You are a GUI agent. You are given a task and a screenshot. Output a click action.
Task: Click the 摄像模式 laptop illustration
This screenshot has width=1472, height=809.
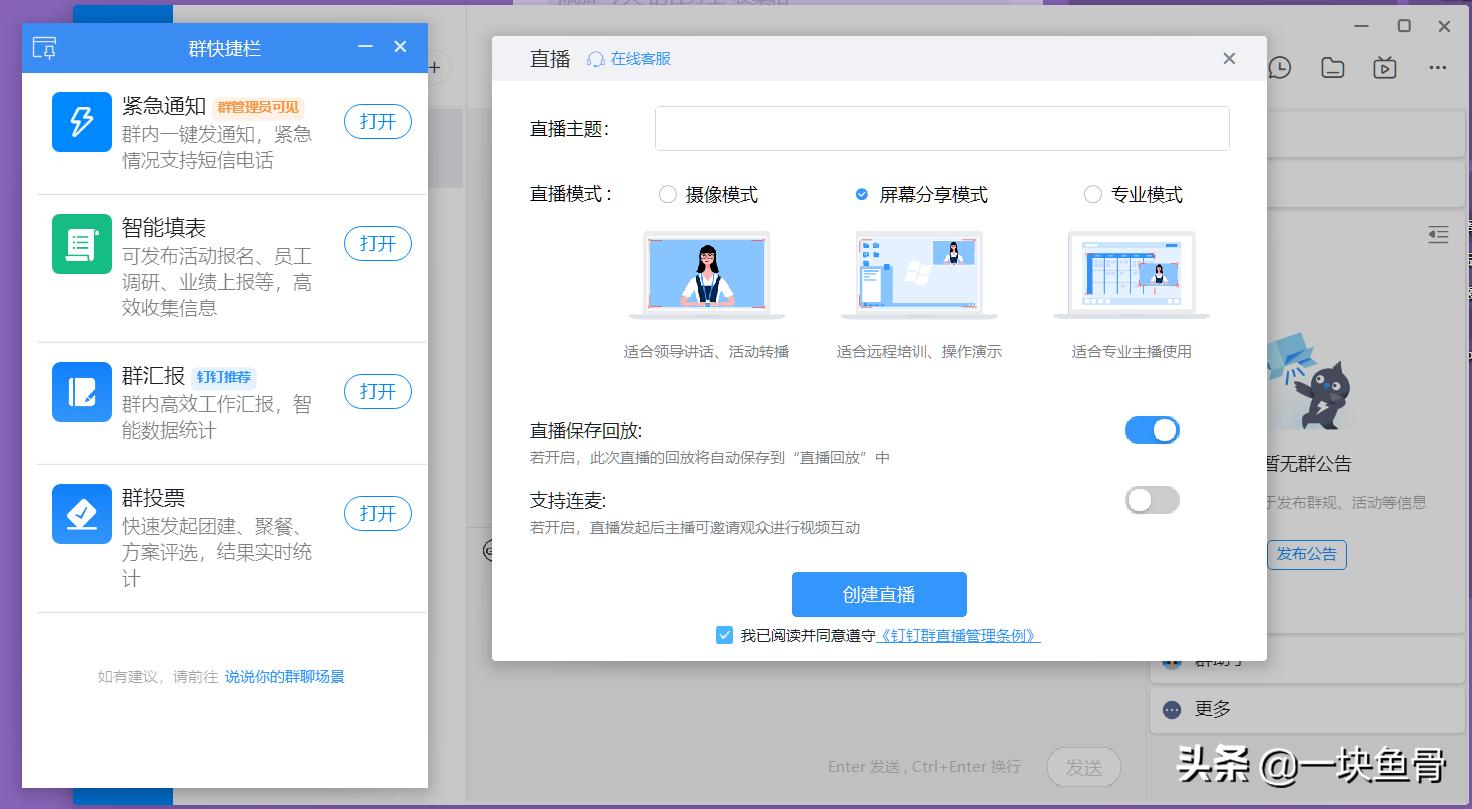pyautogui.click(x=707, y=275)
